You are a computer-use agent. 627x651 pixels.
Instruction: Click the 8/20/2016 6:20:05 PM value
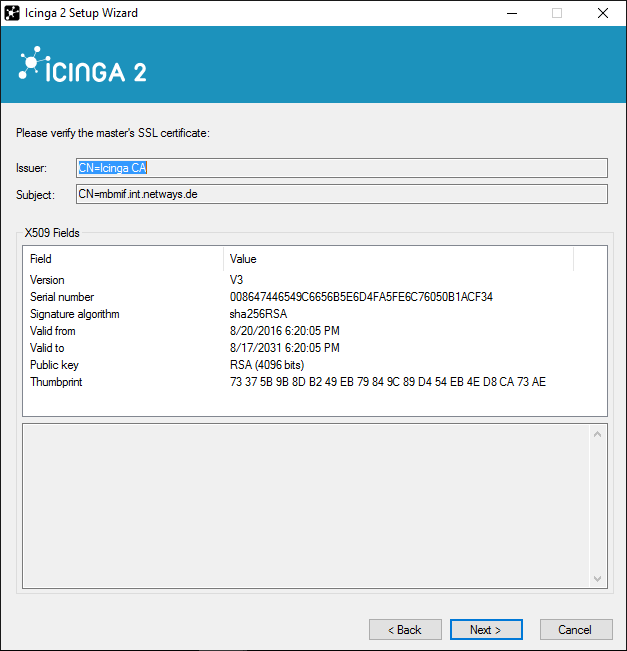pyautogui.click(x=285, y=331)
